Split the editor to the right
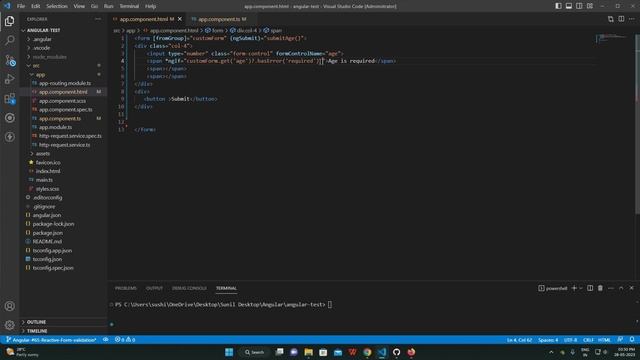640x360 pixels. 621,19
